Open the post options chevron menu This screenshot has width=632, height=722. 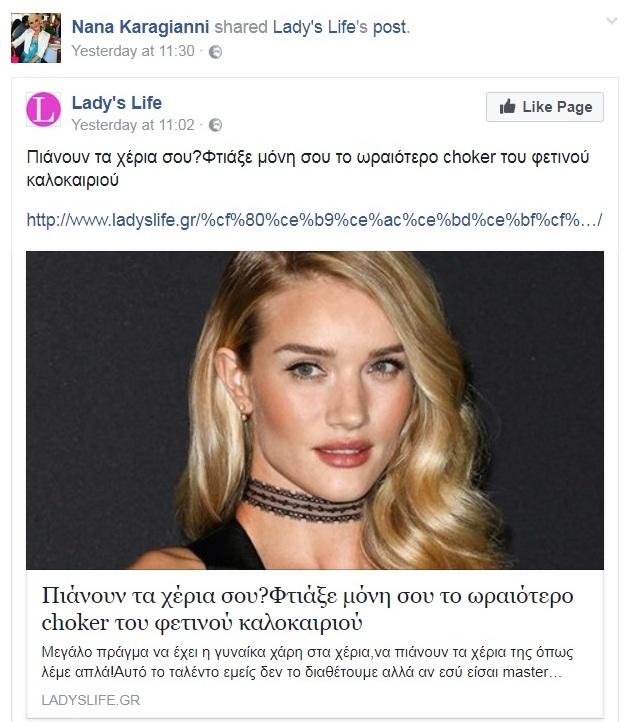(611, 21)
